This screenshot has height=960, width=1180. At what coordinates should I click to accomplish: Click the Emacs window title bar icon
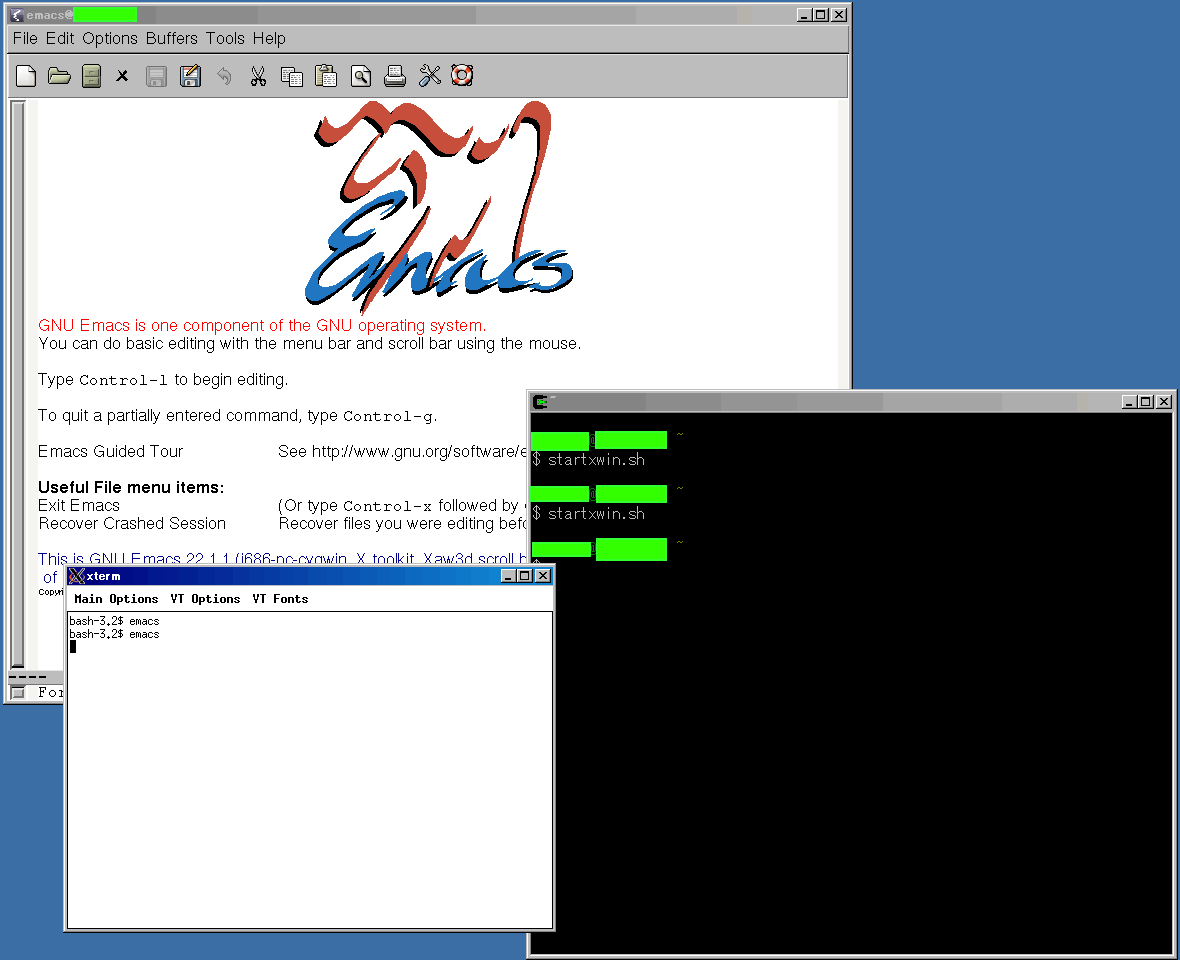click(17, 15)
